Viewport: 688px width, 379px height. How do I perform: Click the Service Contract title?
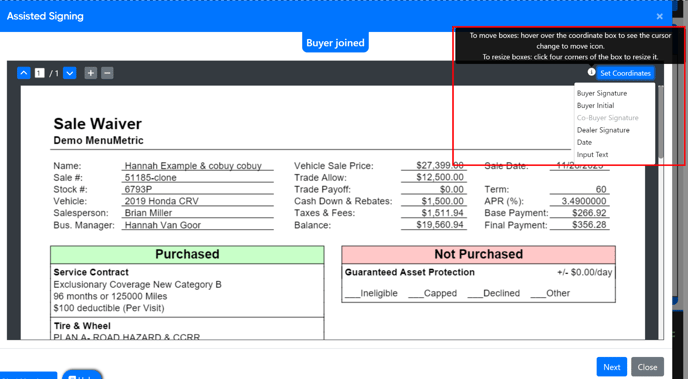[x=91, y=272]
